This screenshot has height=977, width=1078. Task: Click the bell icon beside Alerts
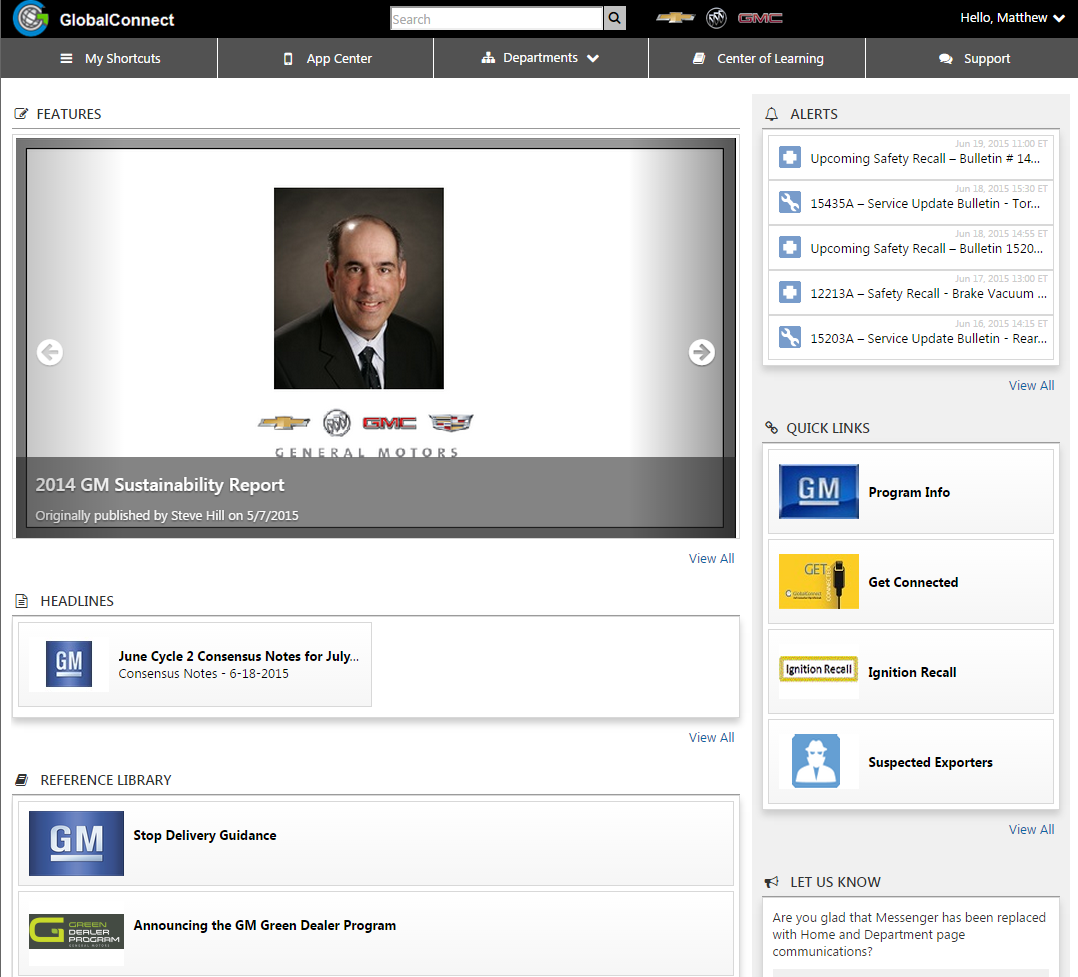point(772,114)
